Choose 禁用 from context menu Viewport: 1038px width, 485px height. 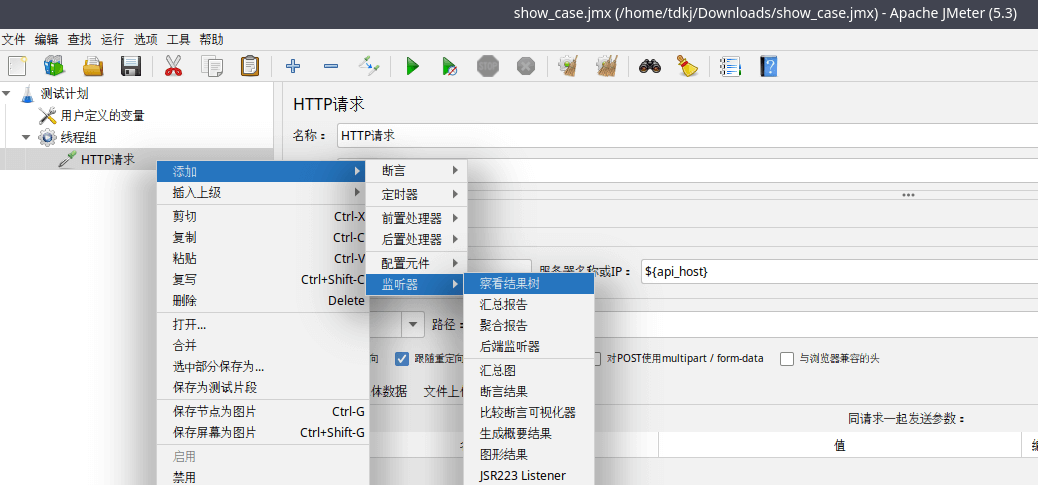[x=262, y=478]
